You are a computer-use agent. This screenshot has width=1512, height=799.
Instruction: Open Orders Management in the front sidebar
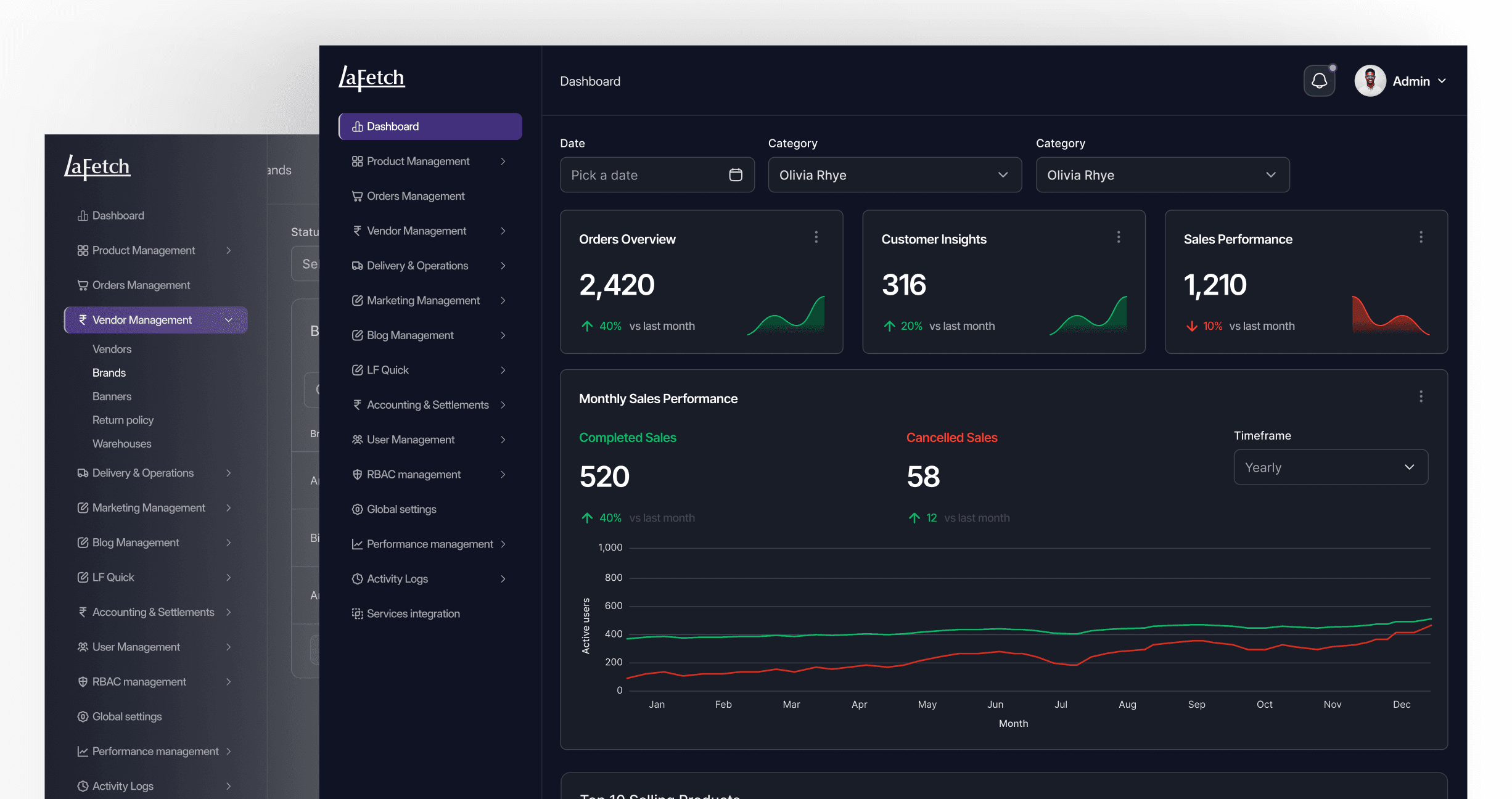pos(416,196)
